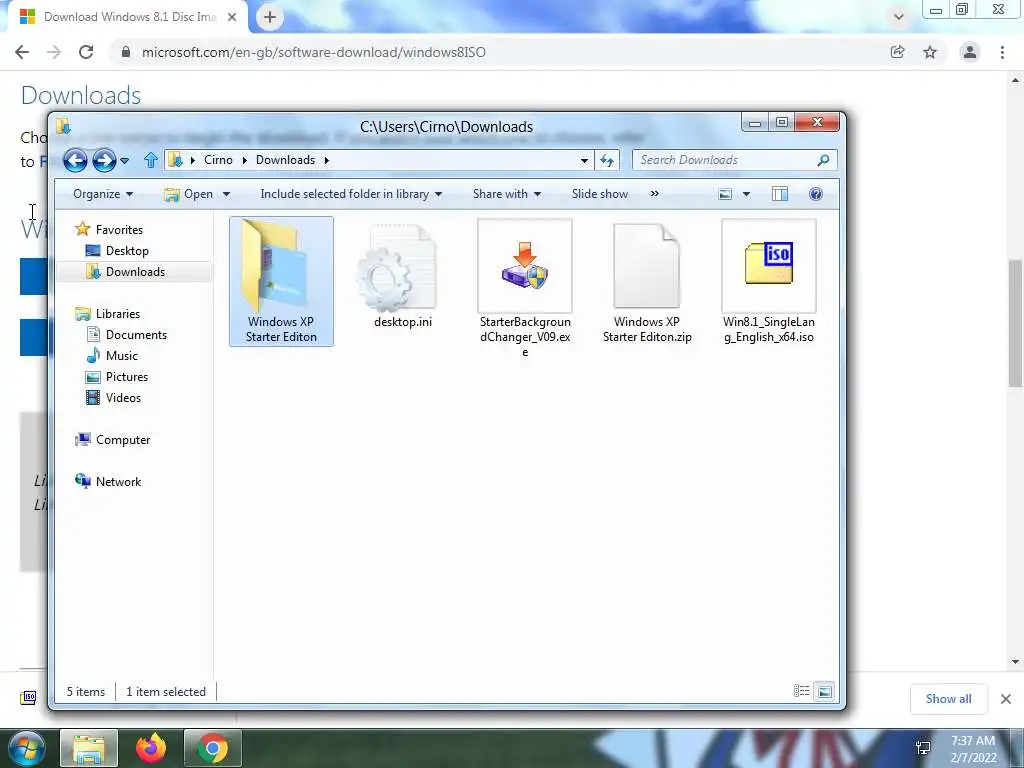
Task: Click Cirno in the address breadcrumb
Action: click(x=218, y=160)
